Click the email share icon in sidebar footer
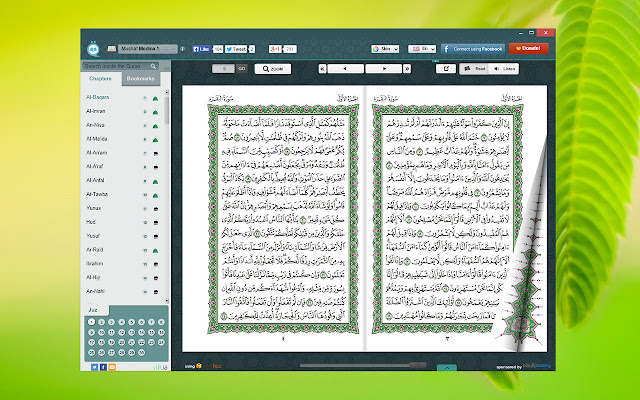 click(x=112, y=367)
